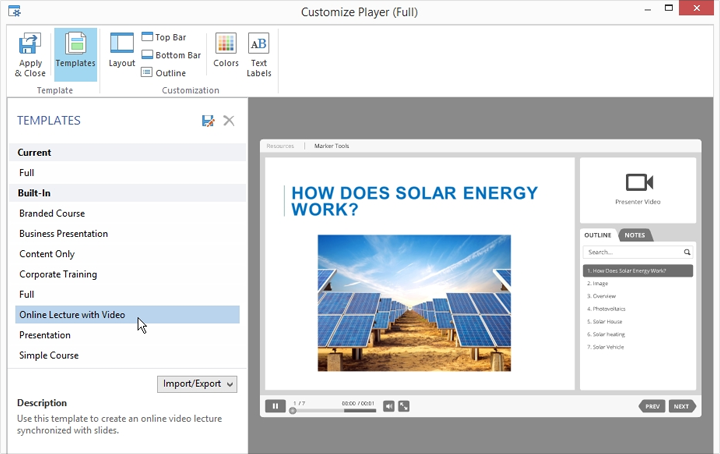Choose the Content Only template

point(127,253)
